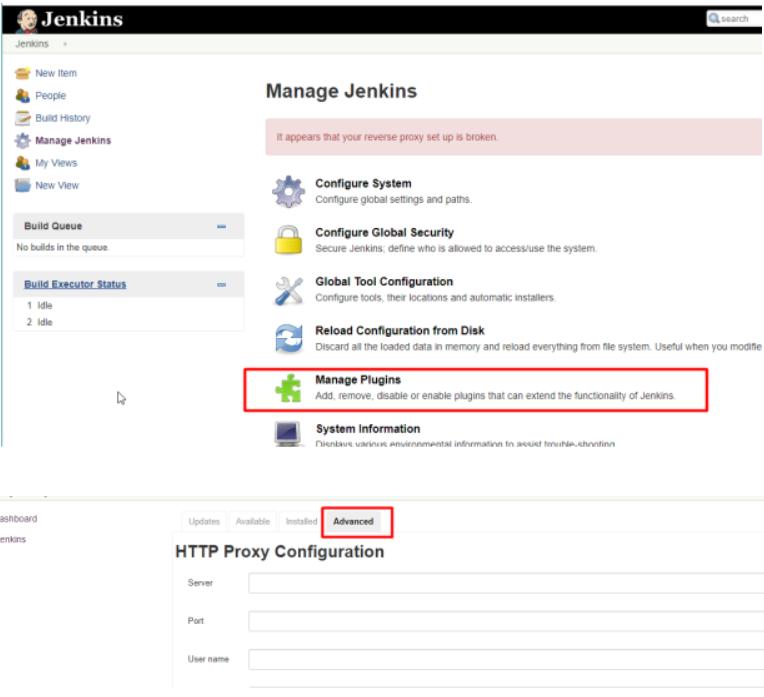Select the Installed plugins tab
The image size is (764, 697).
tap(301, 521)
